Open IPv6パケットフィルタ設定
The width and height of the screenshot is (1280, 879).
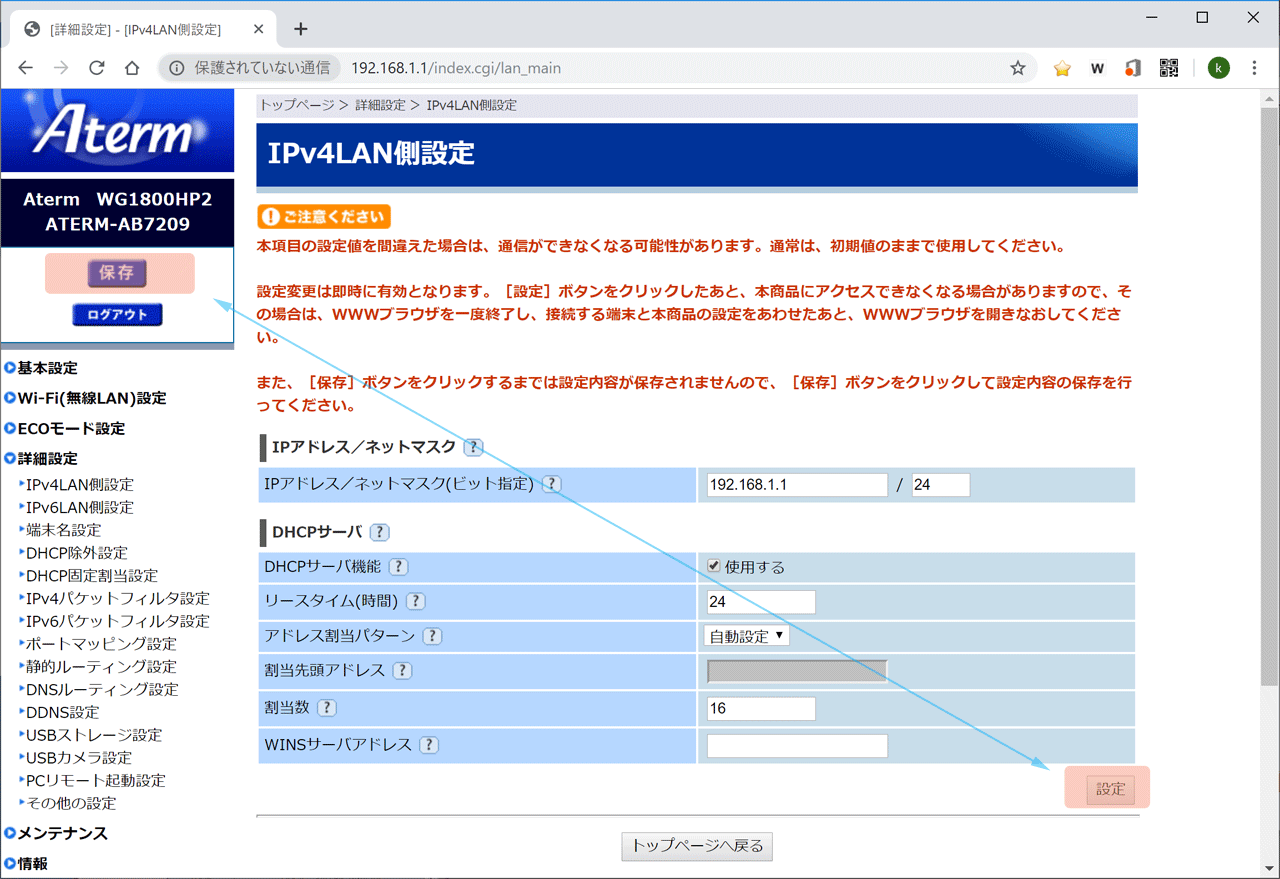pyautogui.click(x=118, y=621)
